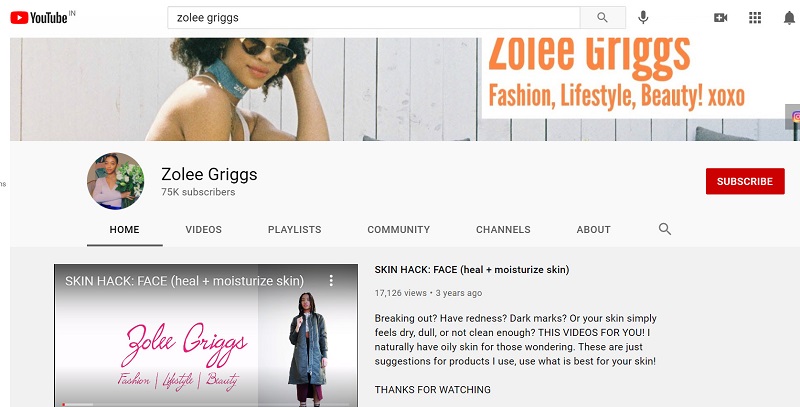The image size is (800, 407).
Task: Click the 75K subscribers text
Action: [198, 192]
